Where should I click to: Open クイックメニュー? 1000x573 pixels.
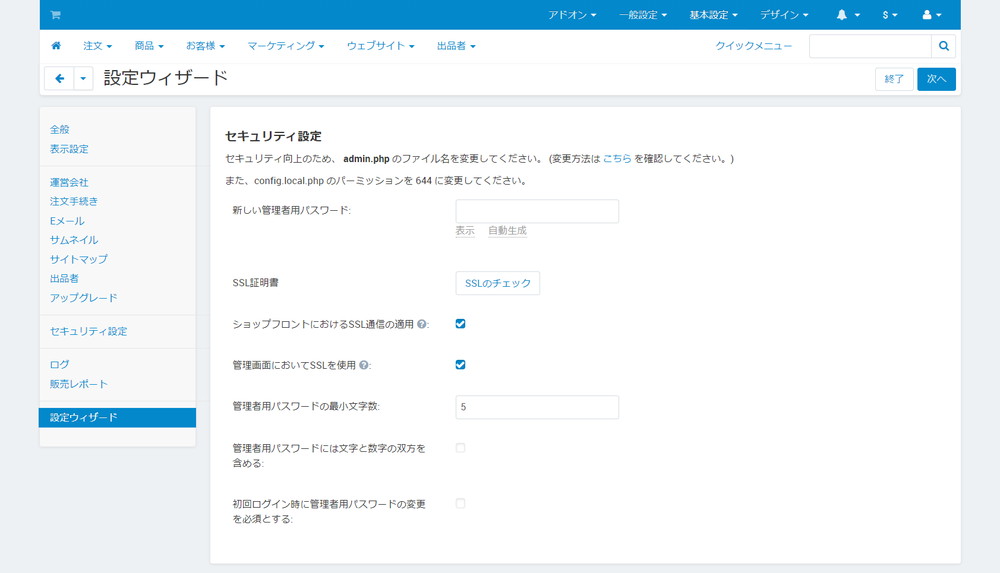click(753, 46)
